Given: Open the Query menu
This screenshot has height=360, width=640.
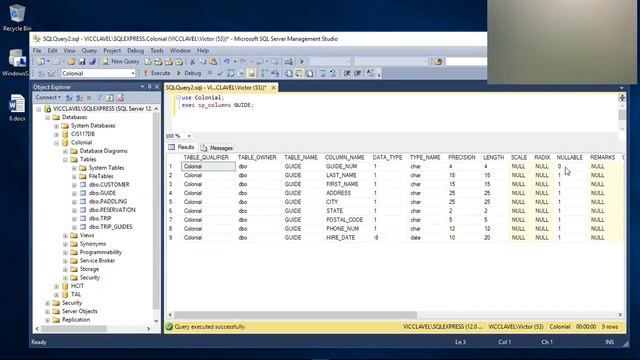Looking at the screenshot, I should (x=89, y=51).
